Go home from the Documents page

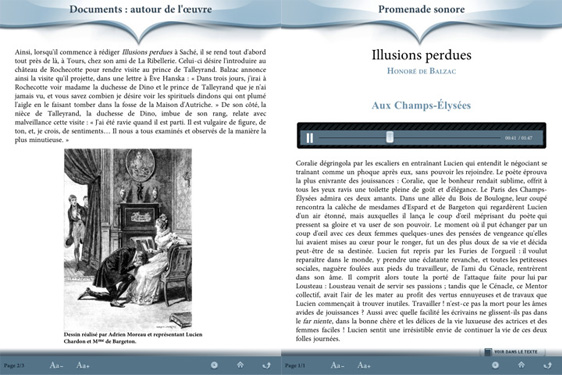pyautogui.click(x=240, y=365)
